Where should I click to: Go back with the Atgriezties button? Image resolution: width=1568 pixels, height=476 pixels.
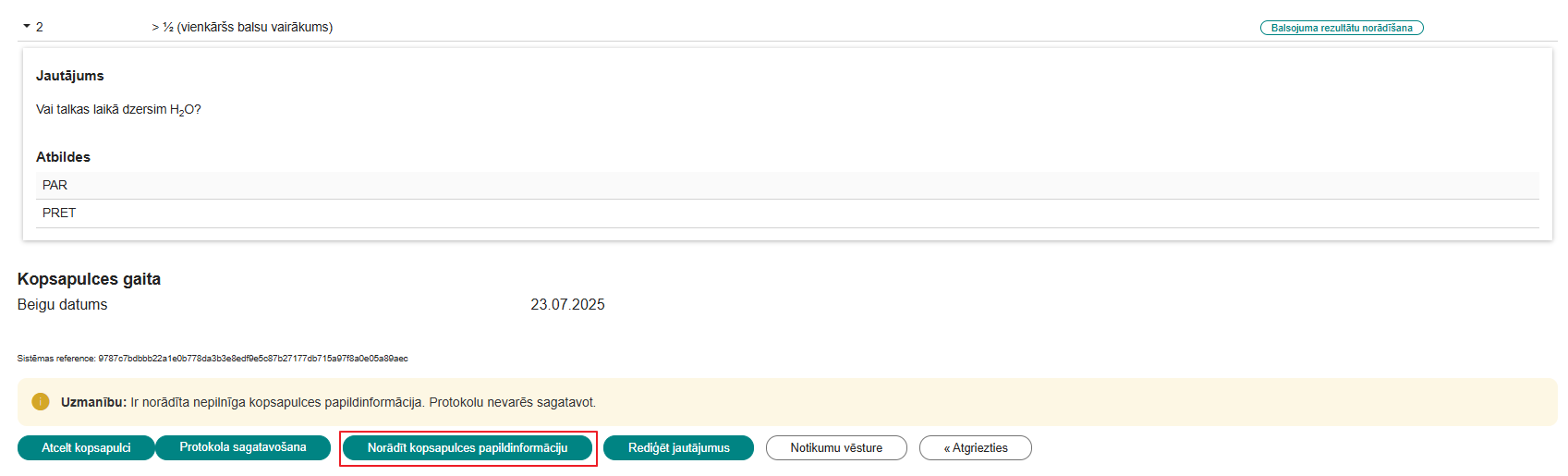click(x=975, y=448)
